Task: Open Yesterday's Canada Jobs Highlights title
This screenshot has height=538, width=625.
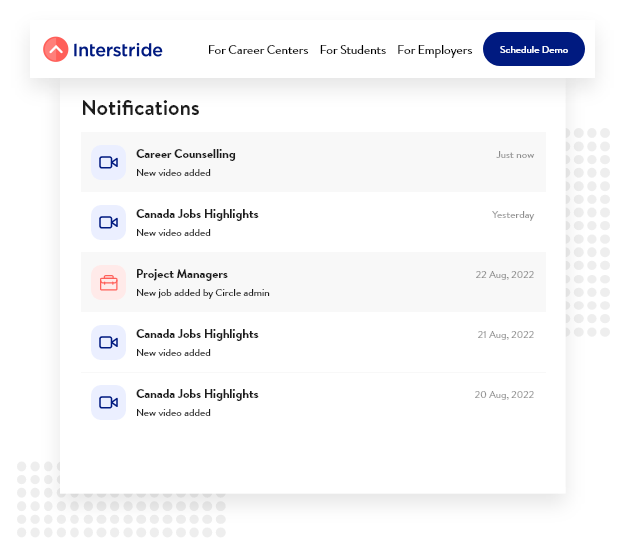Action: tap(197, 214)
